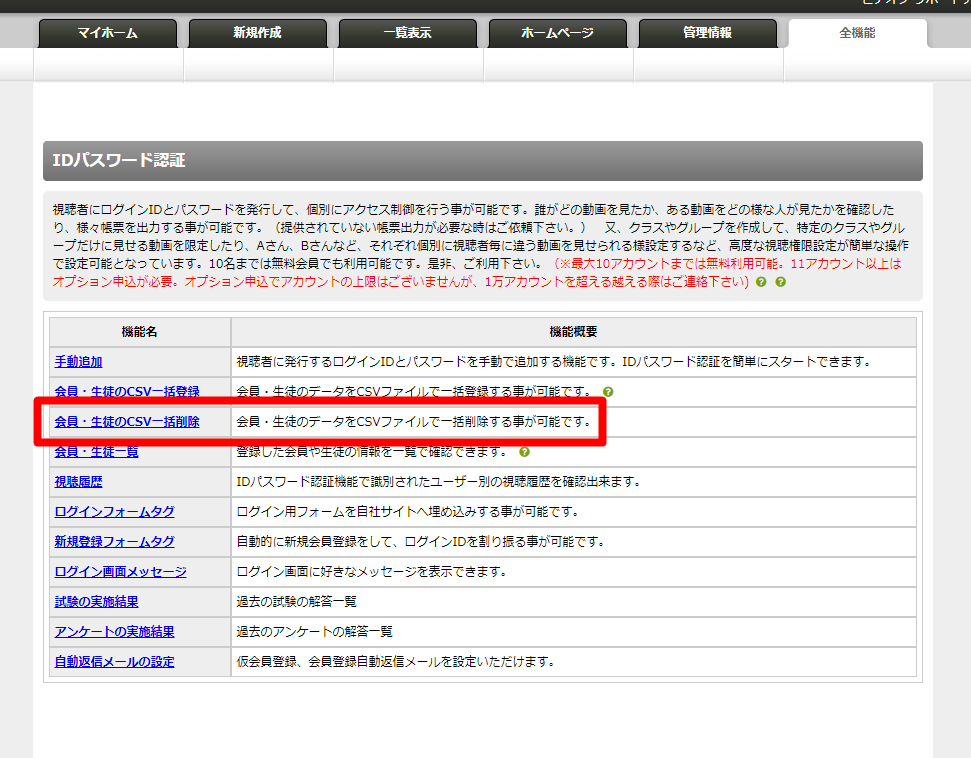The image size is (971, 758).
Task: Open help icon beside CSV一括登録 description
Action: click(x=608, y=392)
